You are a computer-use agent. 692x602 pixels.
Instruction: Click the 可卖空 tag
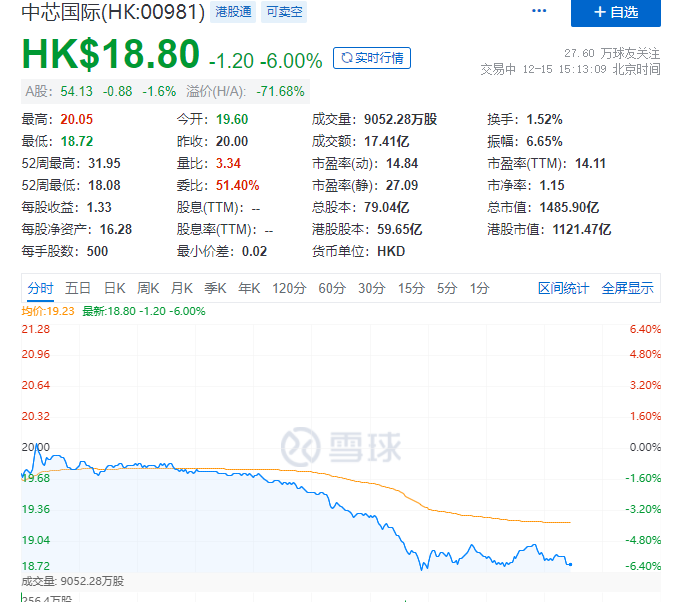[284, 12]
